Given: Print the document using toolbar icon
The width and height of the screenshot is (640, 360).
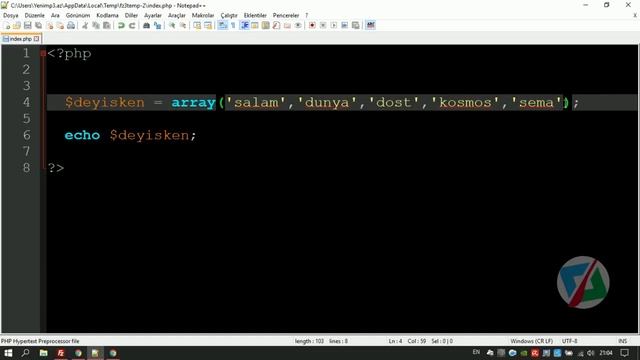Looking at the screenshot, I should pyautogui.click(x=71, y=25).
